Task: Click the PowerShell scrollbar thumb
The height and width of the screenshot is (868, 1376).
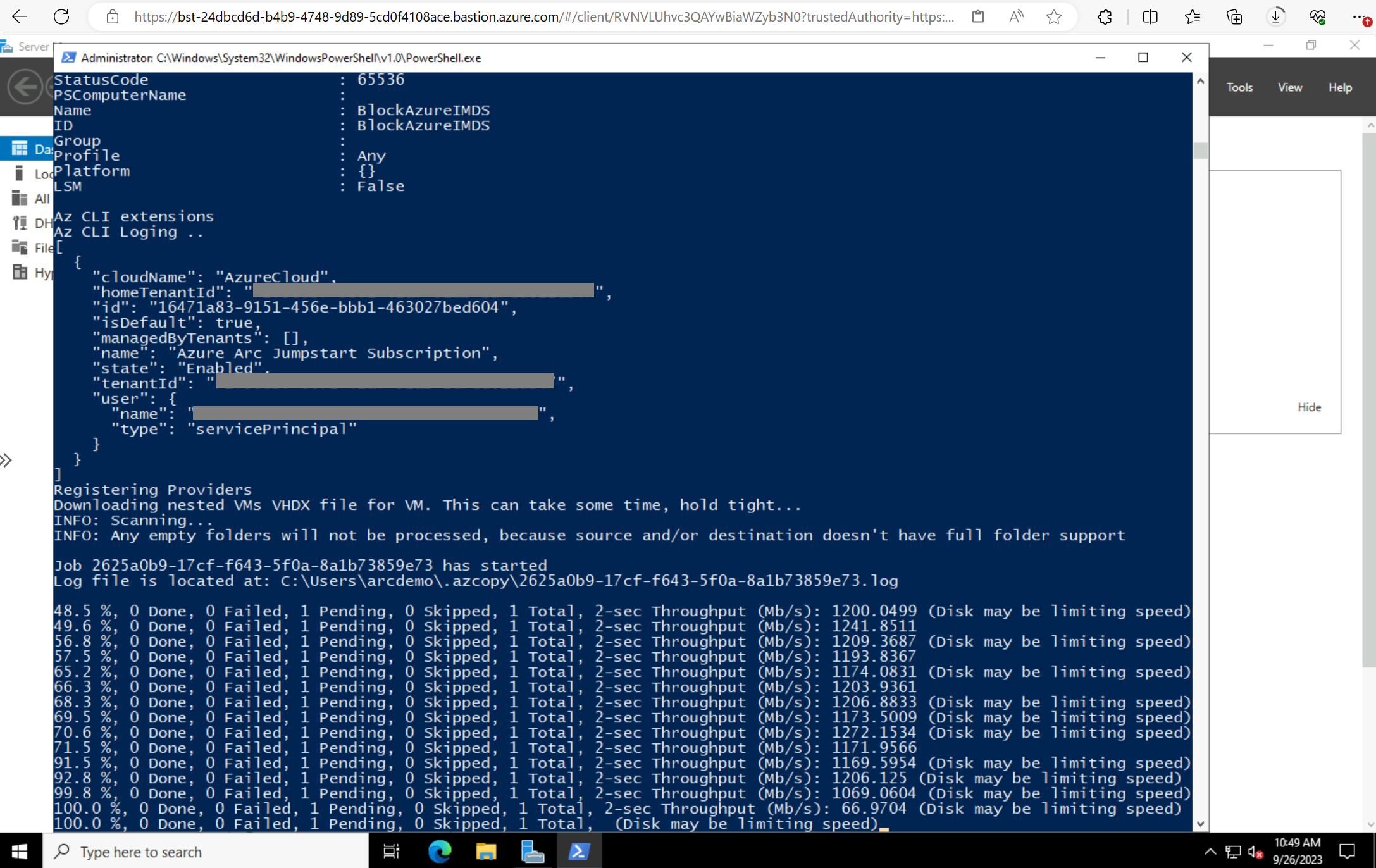Action: pyautogui.click(x=1200, y=150)
